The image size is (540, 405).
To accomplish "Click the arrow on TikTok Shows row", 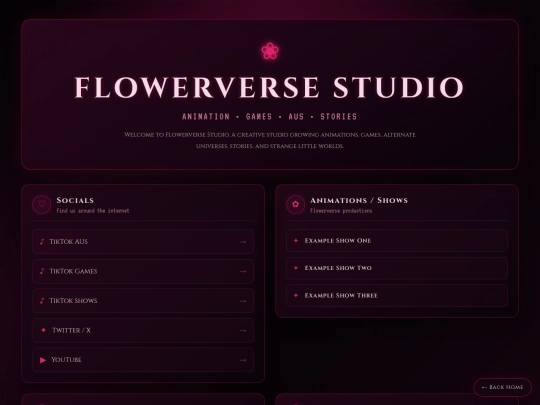I will click(243, 301).
